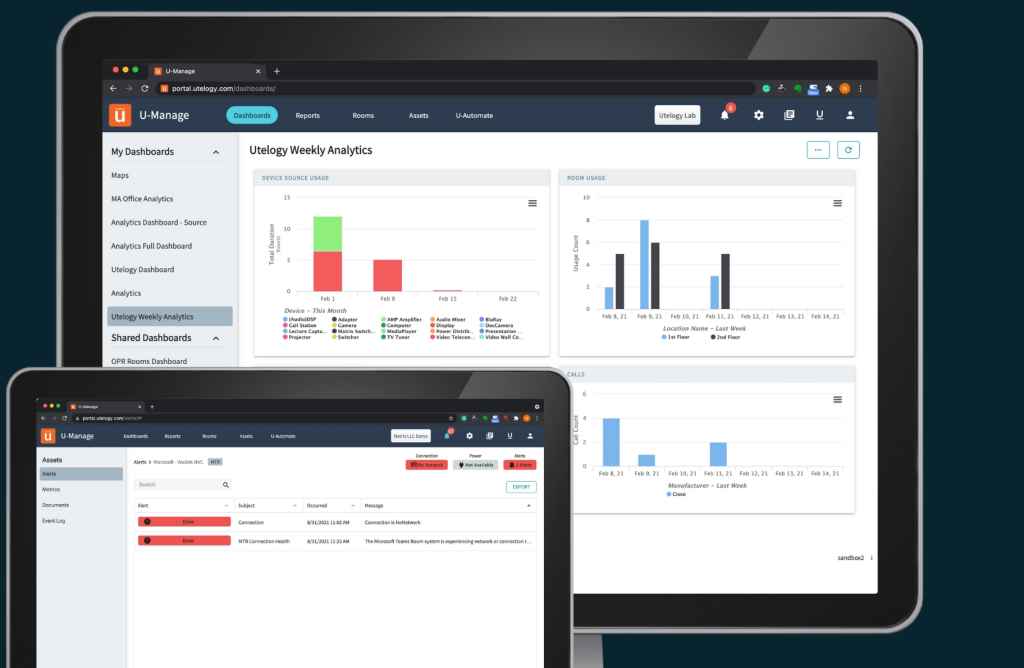Open Device Source Usage chart hamburger menu

pyautogui.click(x=532, y=203)
